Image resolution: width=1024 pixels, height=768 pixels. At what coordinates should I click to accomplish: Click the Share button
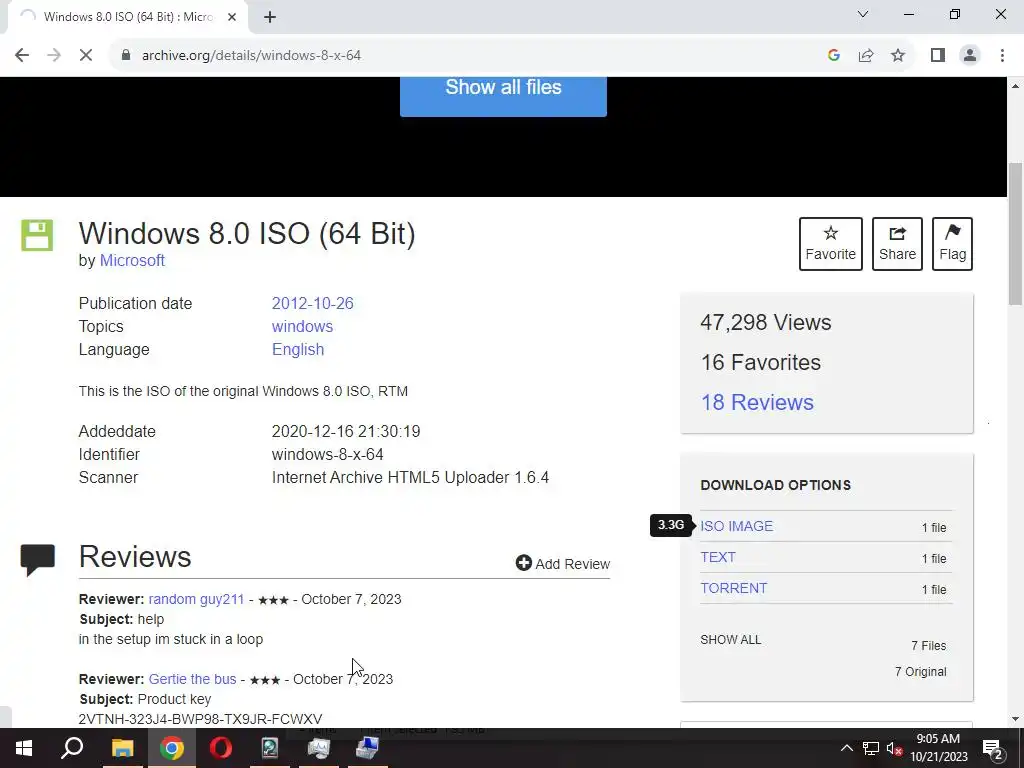897,244
